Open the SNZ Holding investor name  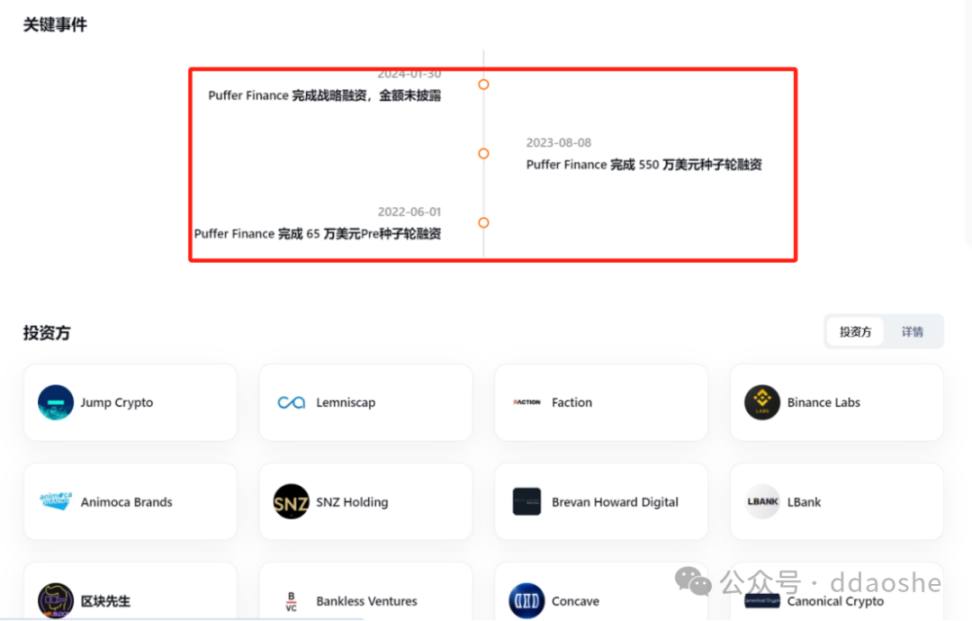coord(352,502)
